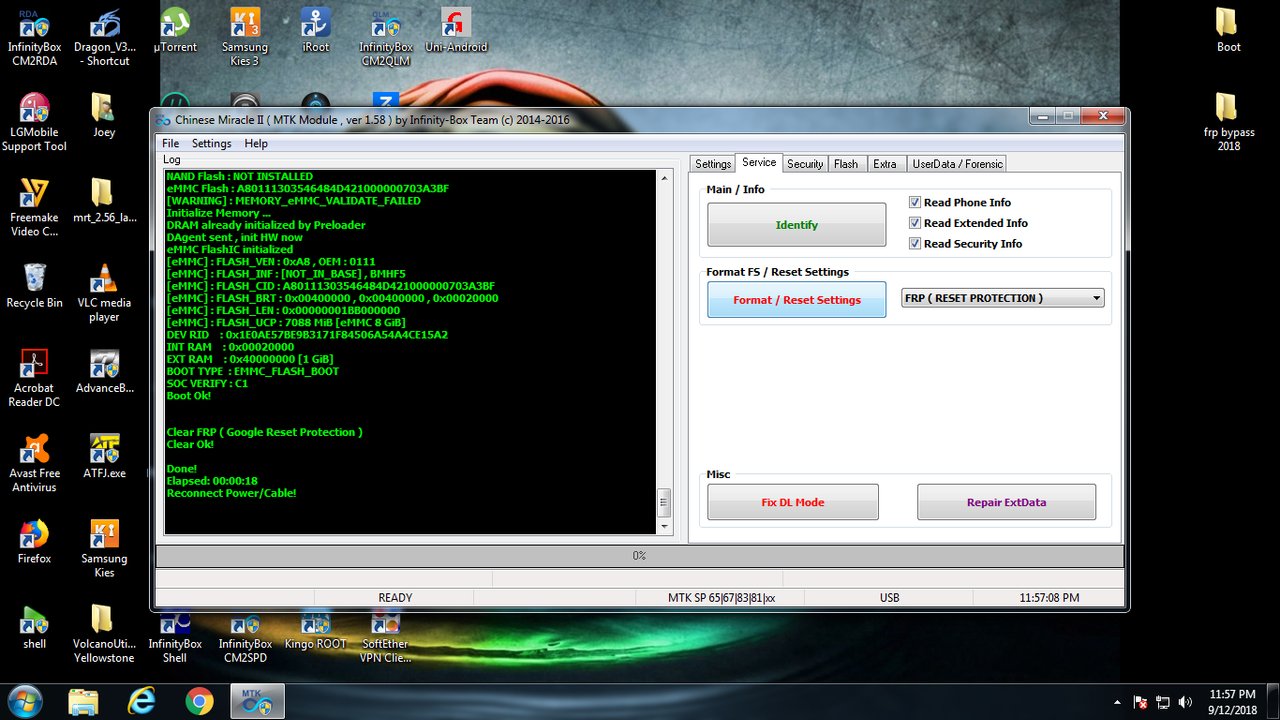Switch to the Settings tab
Image resolution: width=1280 pixels, height=720 pixels.
tap(713, 164)
